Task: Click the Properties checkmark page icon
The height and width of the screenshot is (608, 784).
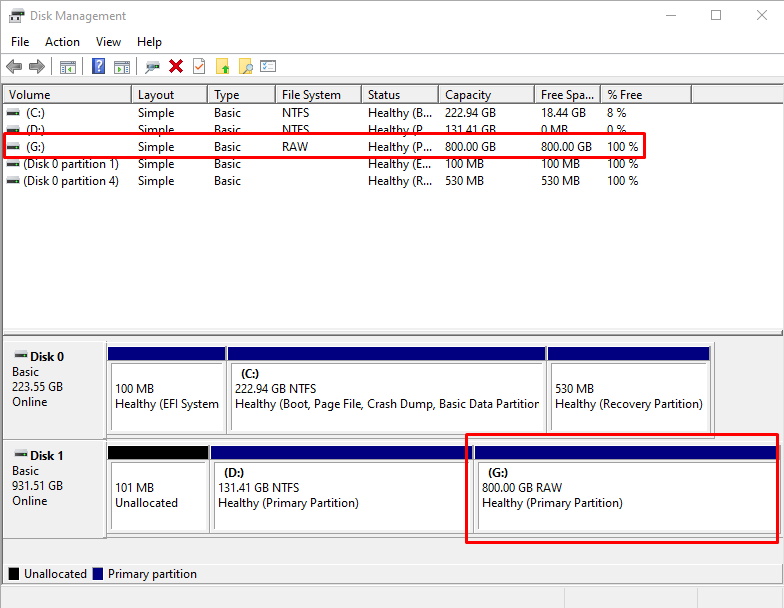Action: tap(199, 66)
